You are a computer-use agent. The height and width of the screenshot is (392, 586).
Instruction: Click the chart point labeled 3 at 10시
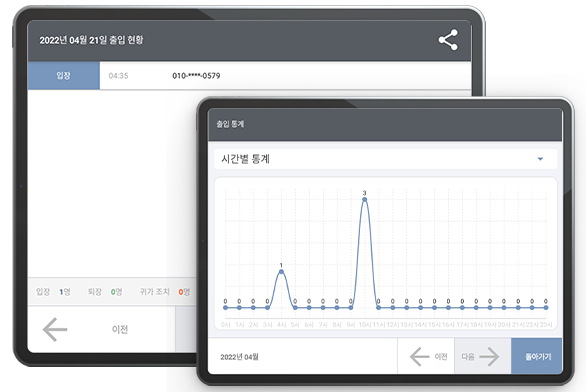tap(364, 200)
